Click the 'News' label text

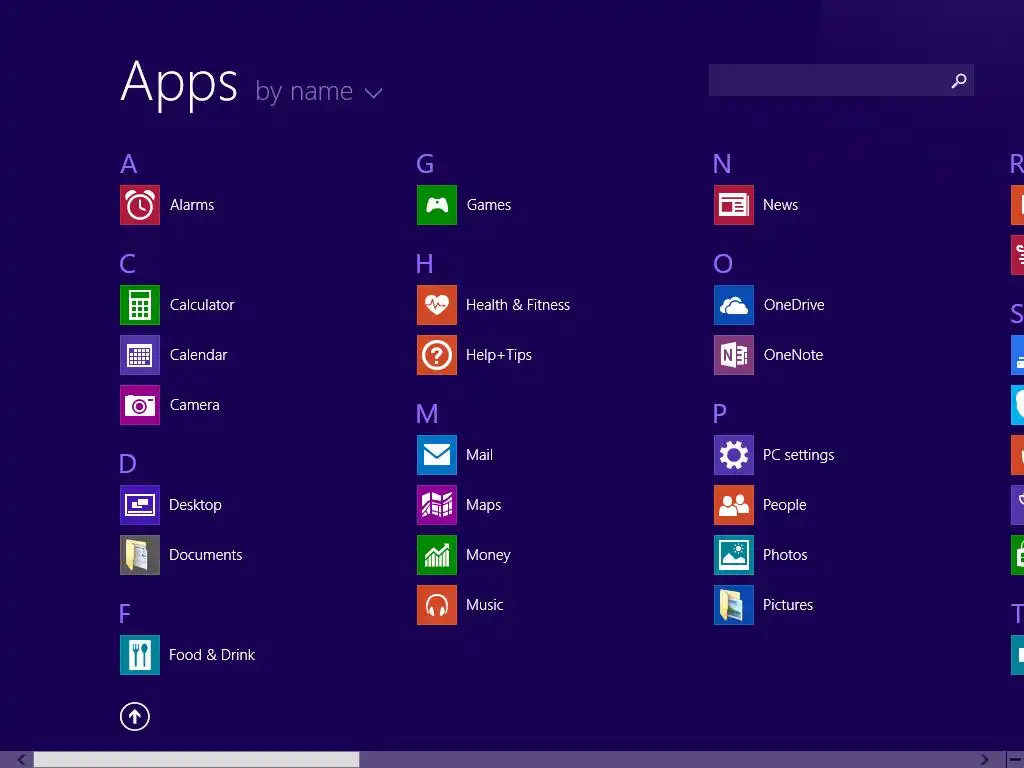pos(780,205)
